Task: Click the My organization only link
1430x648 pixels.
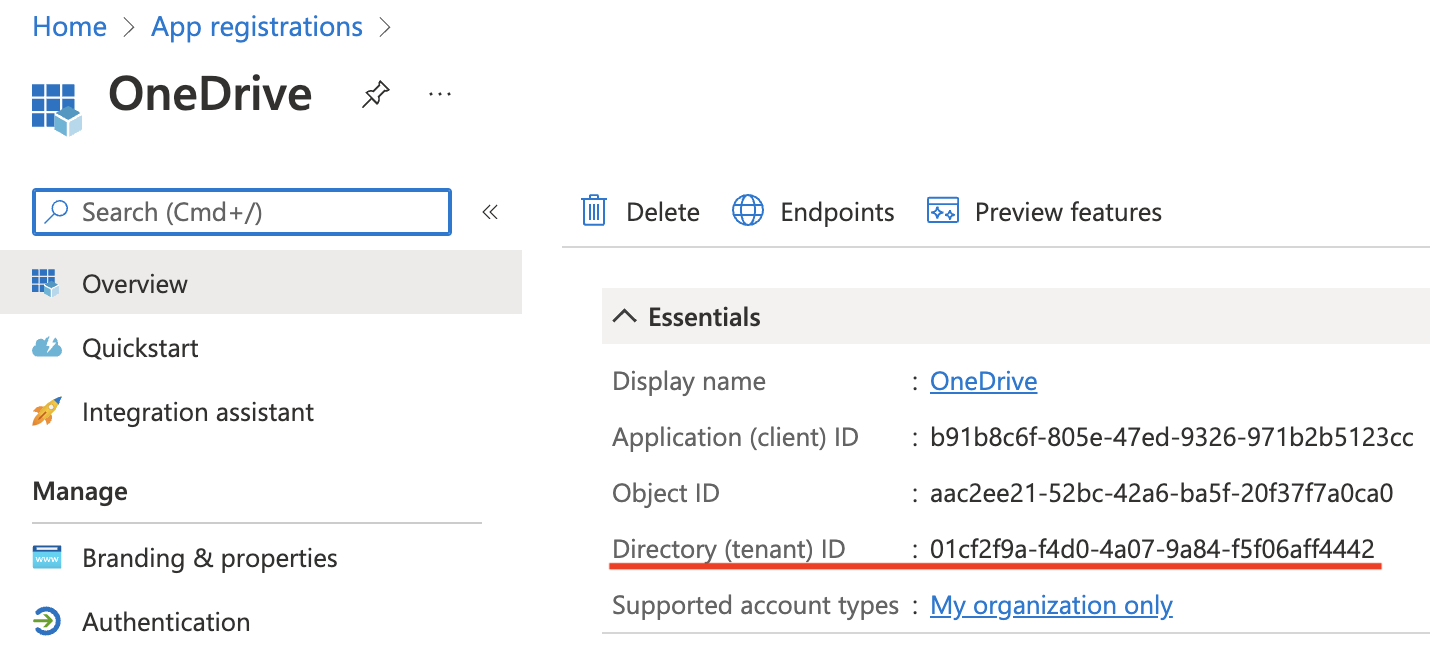Action: click(1051, 605)
